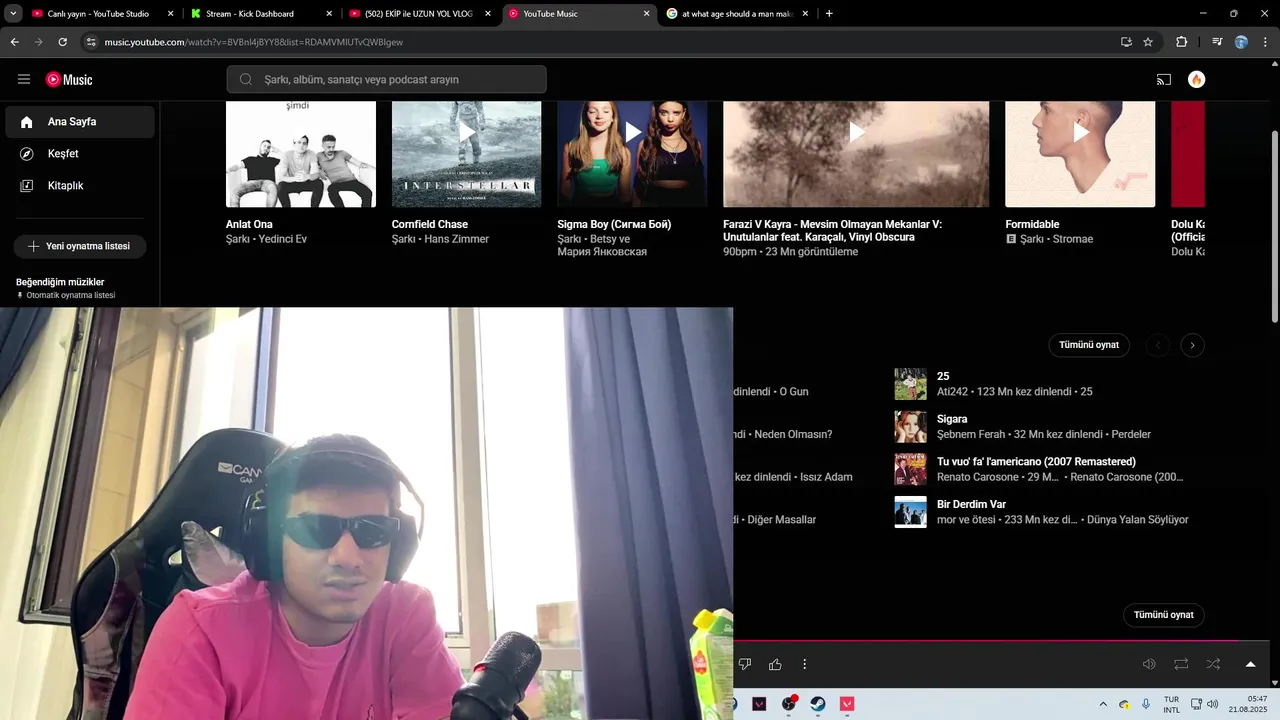
Task: Open the Hans Zimmer artist link
Action: (456, 239)
